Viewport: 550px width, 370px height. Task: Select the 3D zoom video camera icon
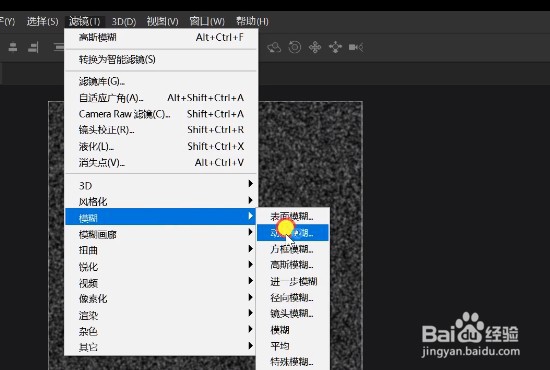[x=356, y=47]
